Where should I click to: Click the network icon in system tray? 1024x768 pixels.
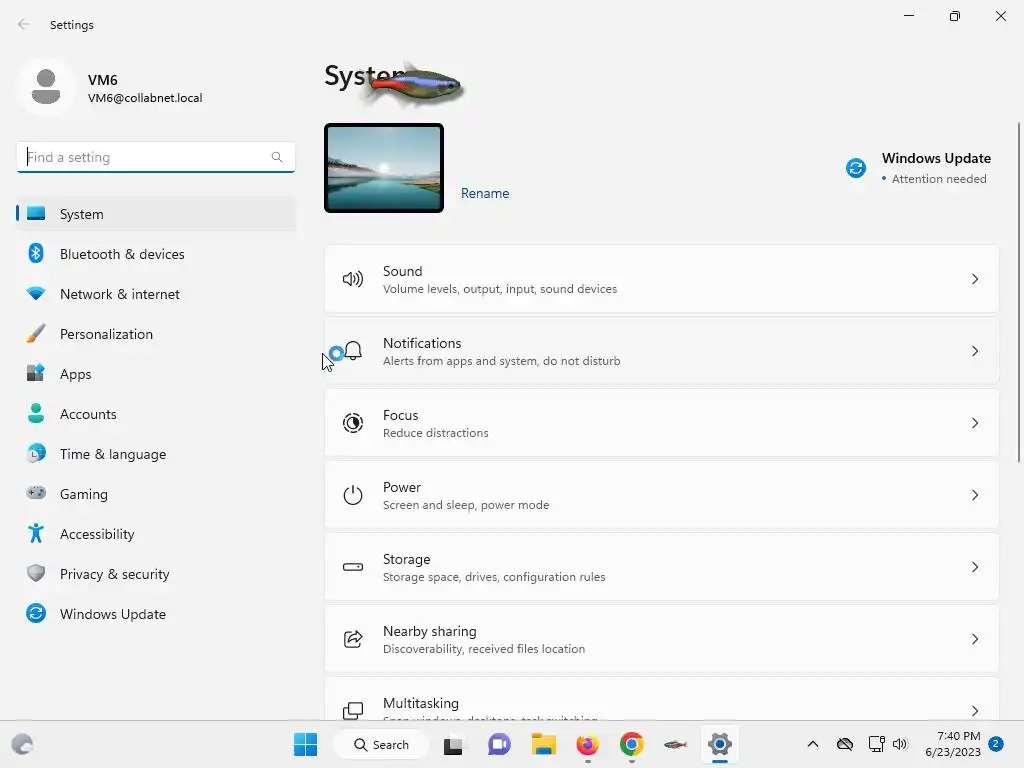coord(876,744)
